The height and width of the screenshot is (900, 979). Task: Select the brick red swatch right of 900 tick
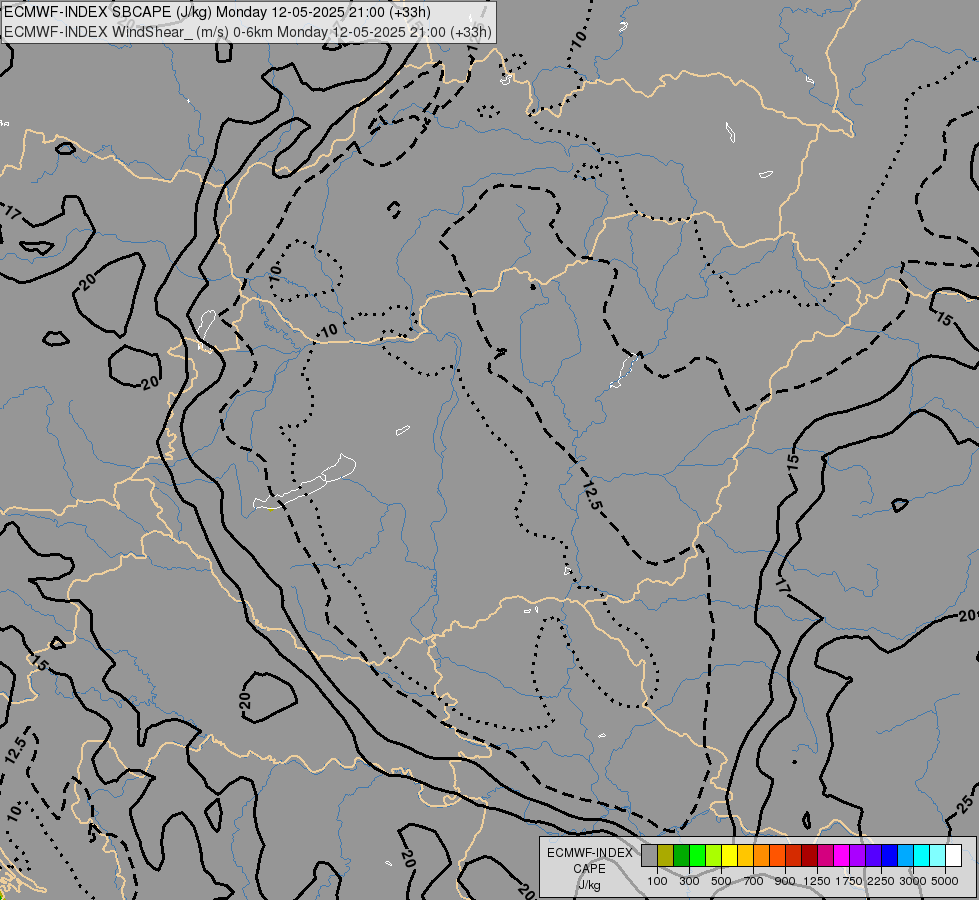click(794, 855)
